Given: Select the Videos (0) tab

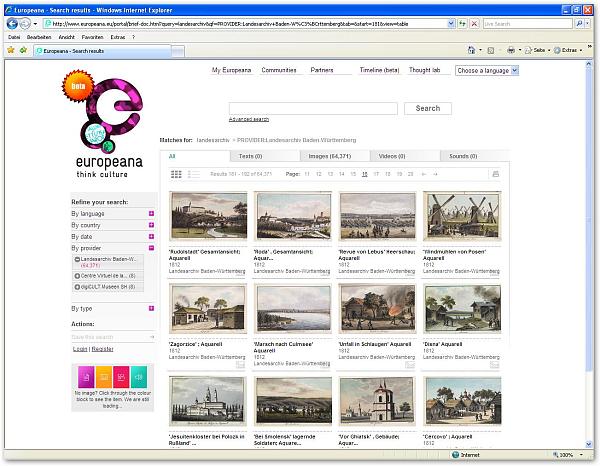Looking at the screenshot, I should (x=405, y=156).
